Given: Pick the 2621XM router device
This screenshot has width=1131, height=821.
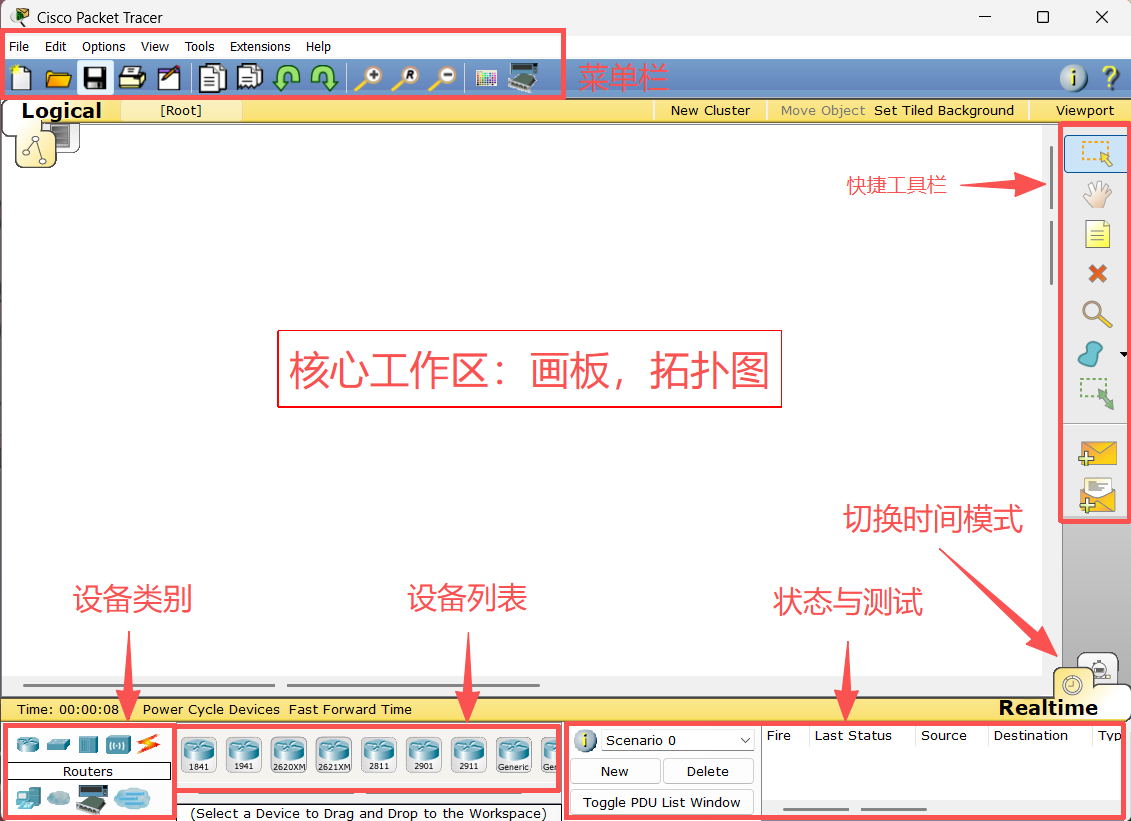Looking at the screenshot, I should click(x=334, y=755).
